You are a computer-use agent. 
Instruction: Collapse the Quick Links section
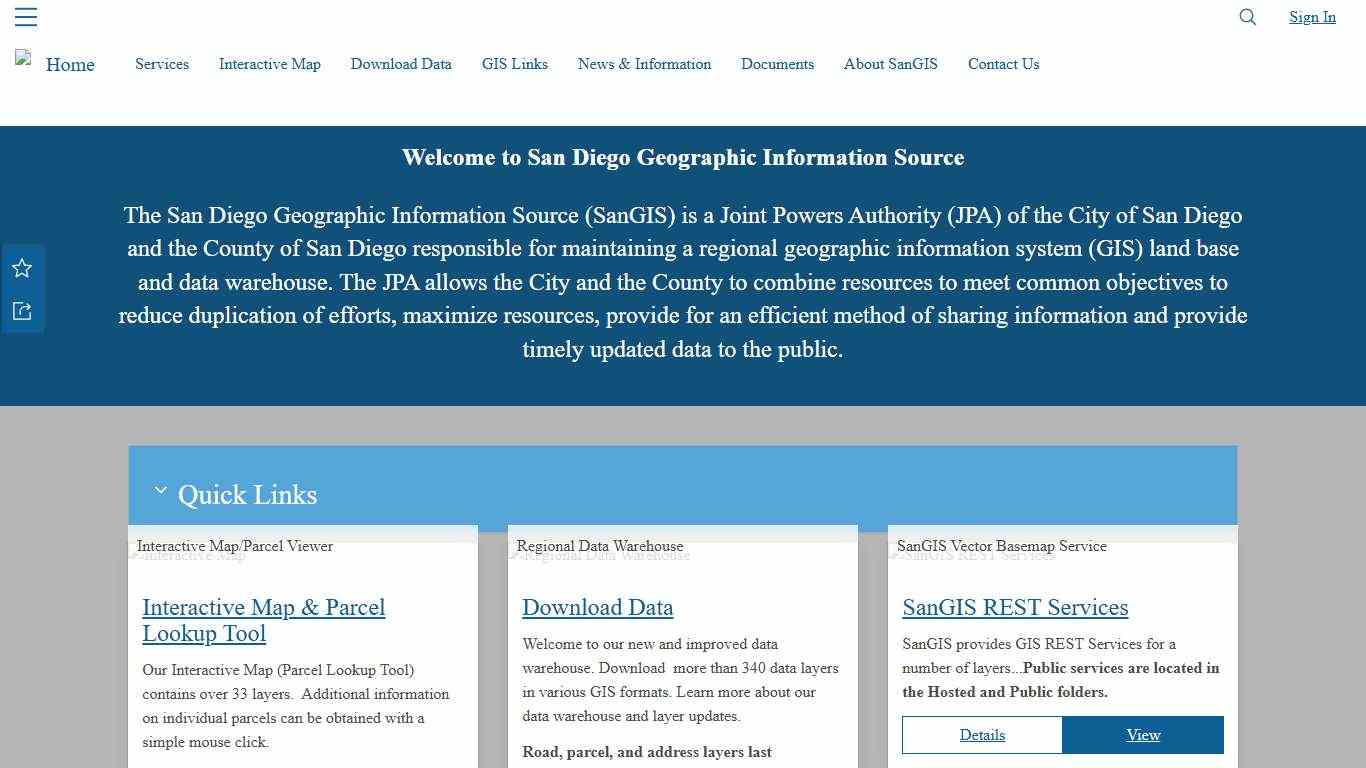point(160,490)
